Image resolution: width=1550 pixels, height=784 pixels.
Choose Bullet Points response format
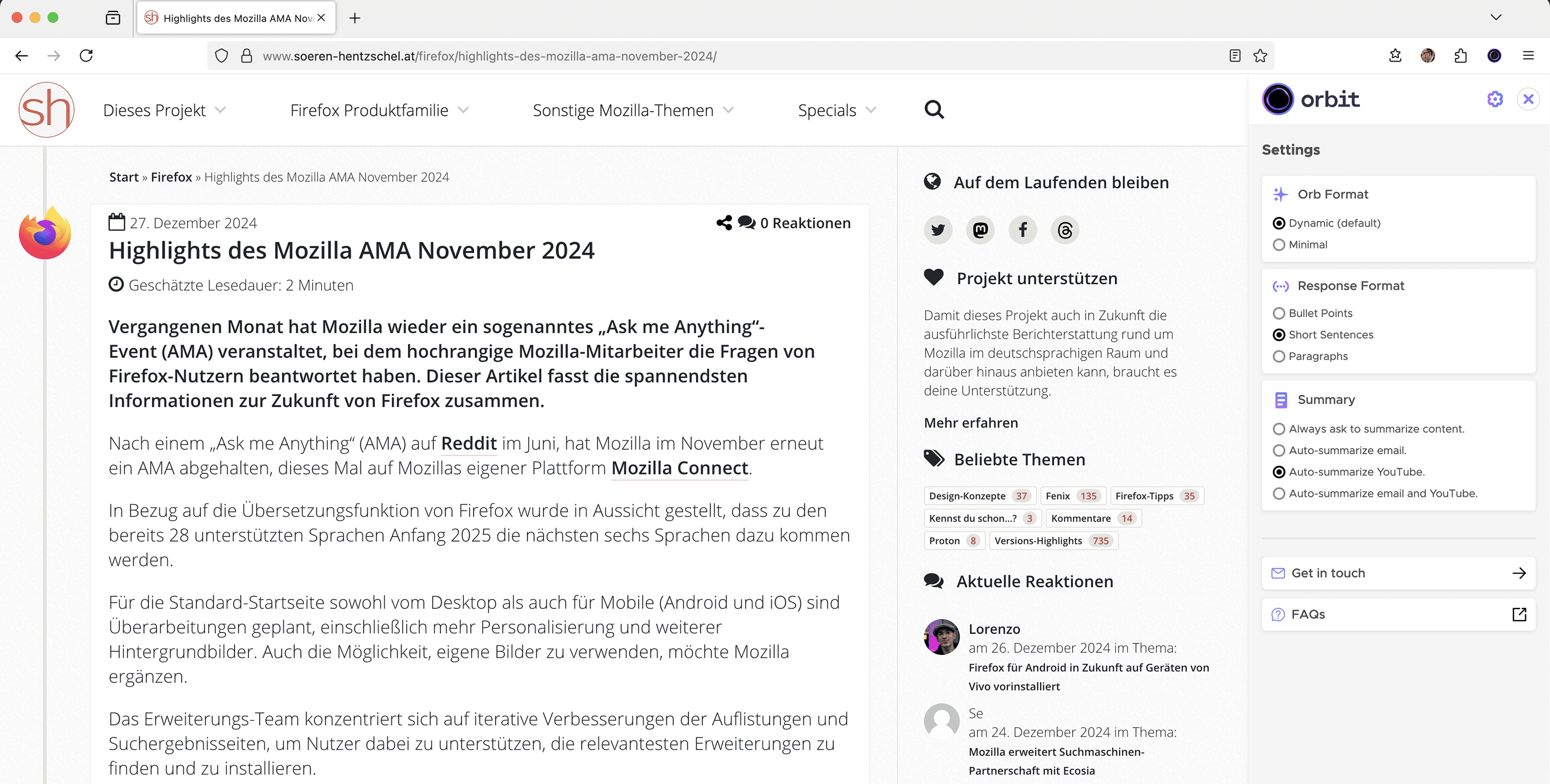point(1279,313)
